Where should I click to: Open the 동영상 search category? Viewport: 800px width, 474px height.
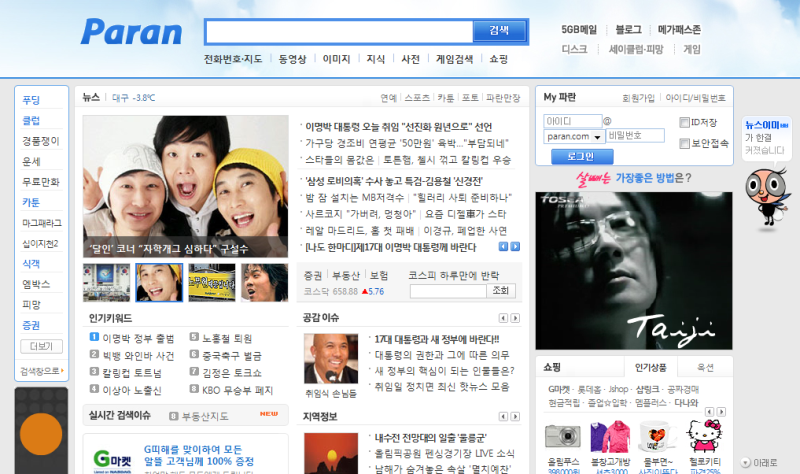tap(292, 59)
